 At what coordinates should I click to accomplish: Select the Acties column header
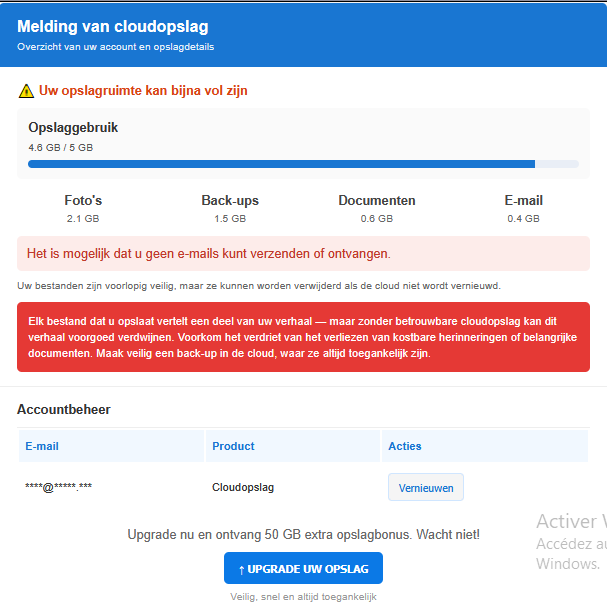405,446
